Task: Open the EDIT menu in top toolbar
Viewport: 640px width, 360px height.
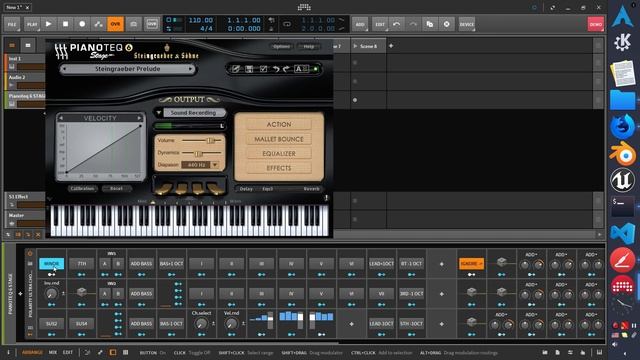Action: [380, 24]
